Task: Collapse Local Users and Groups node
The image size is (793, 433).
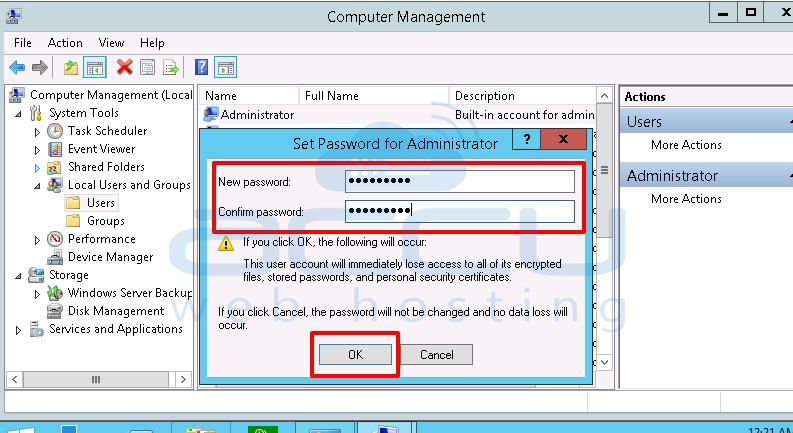Action: click(x=37, y=186)
